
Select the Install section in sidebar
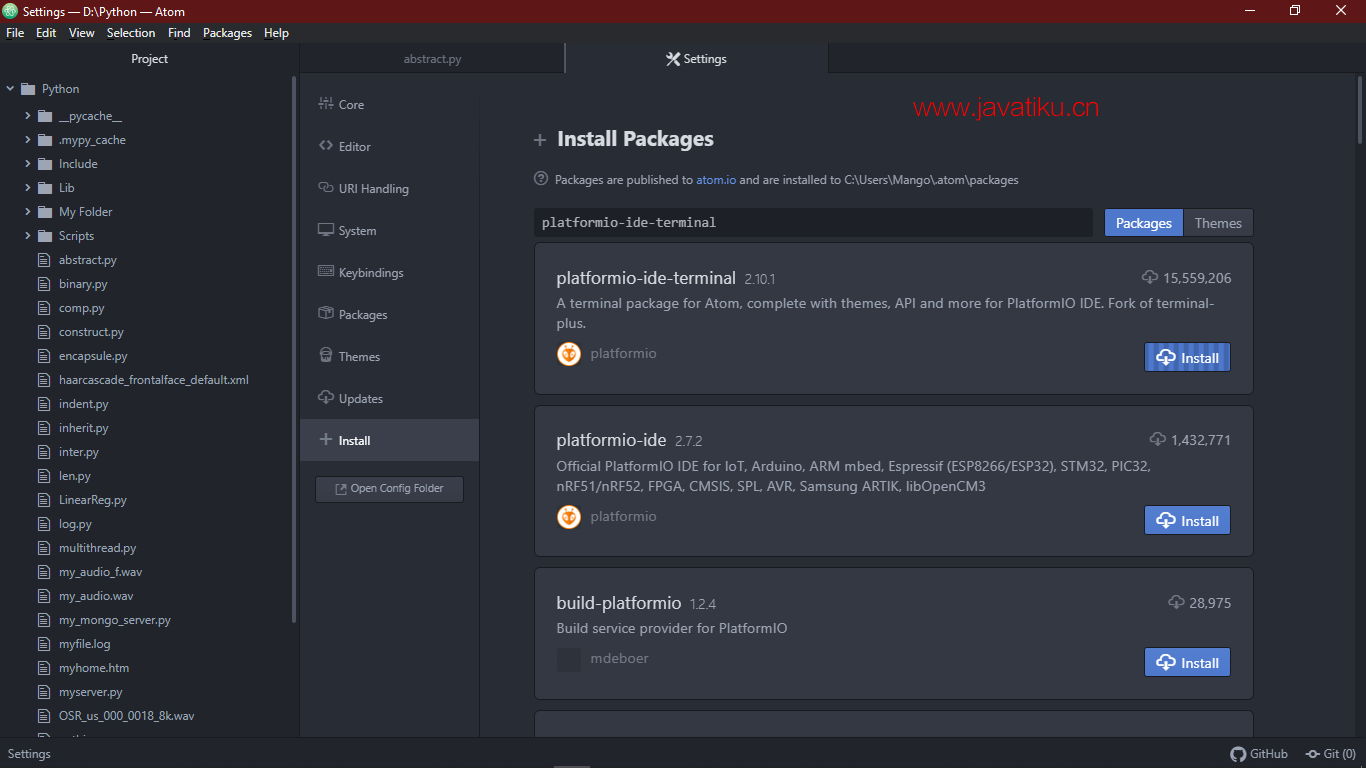click(x=389, y=440)
